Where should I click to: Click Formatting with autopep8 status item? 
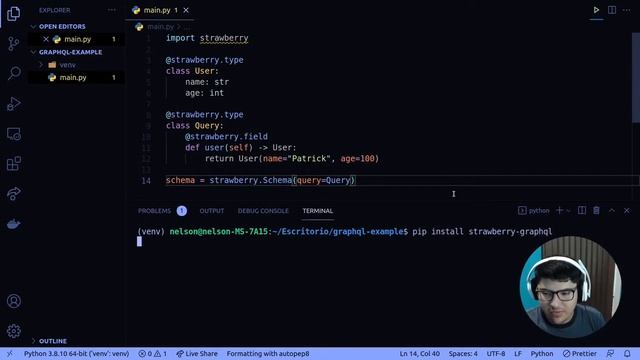(268, 353)
